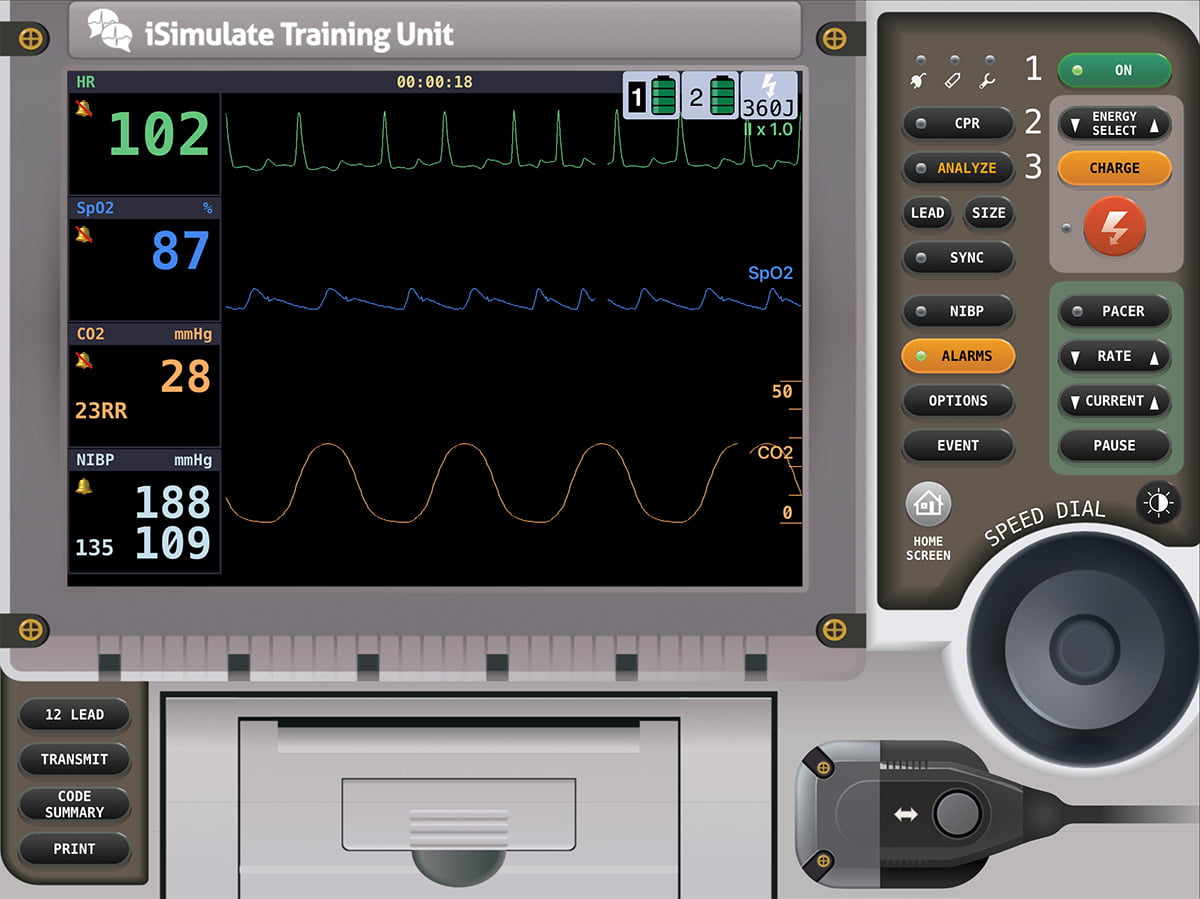Select battery 1 indicator icon

[652, 96]
